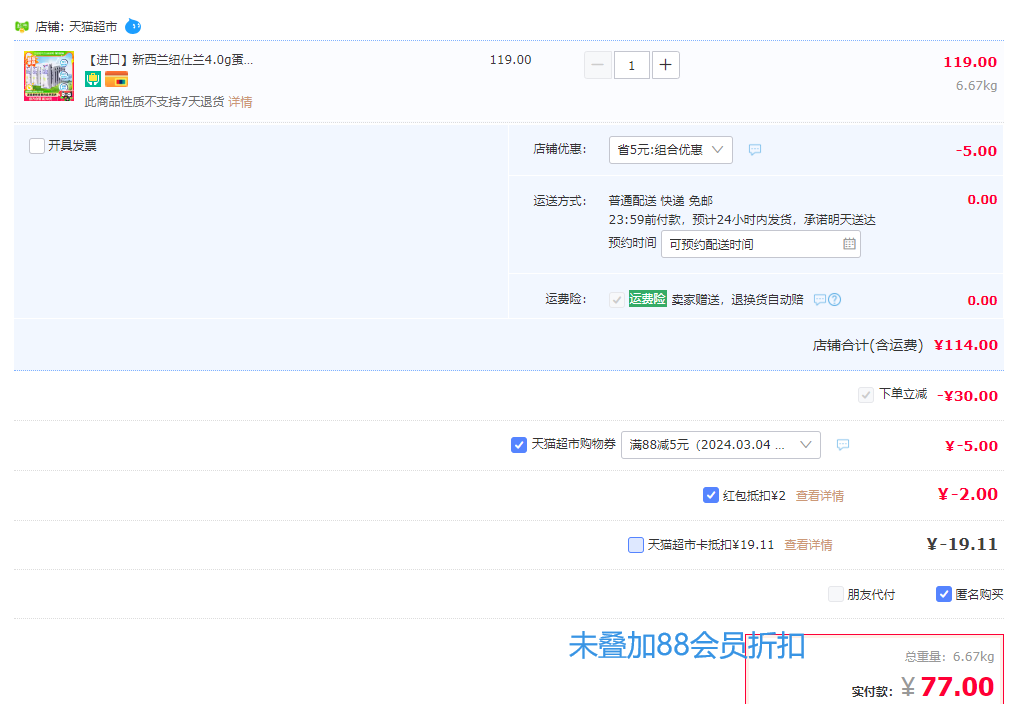This screenshot has height=704, width=1018.
Task: Uncheck the 匿名购买 checkbox
Action: [x=944, y=594]
